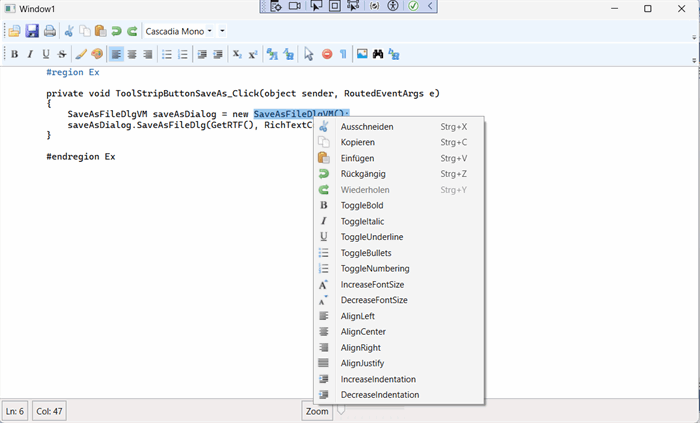This screenshot has height=423, width=700.
Task: Expand the overflow arrow of the file toolbar
Action: click(x=694, y=37)
